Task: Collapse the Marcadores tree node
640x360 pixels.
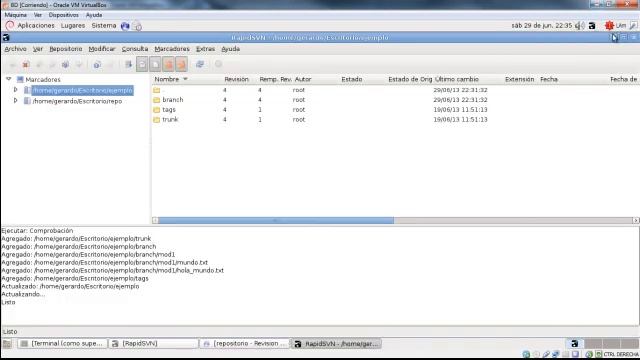Action: click(9, 79)
